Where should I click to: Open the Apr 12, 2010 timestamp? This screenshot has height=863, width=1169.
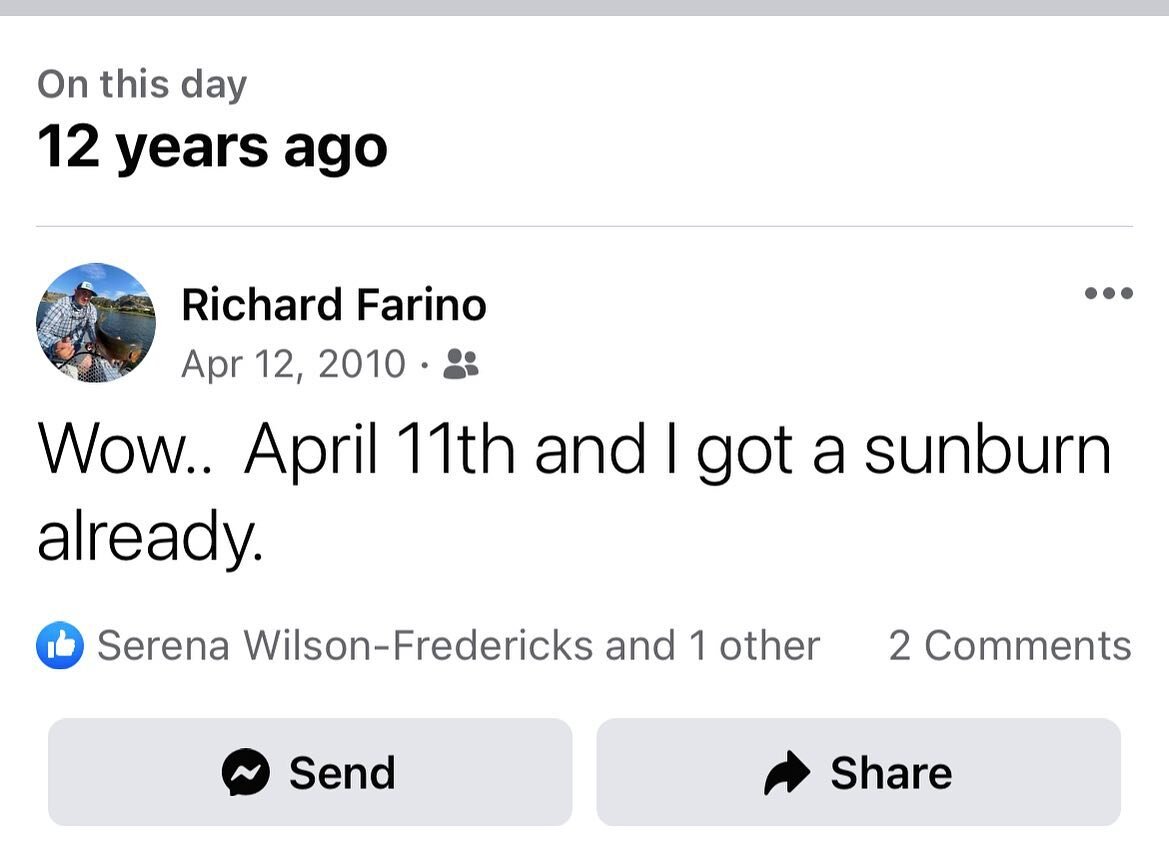(293, 364)
